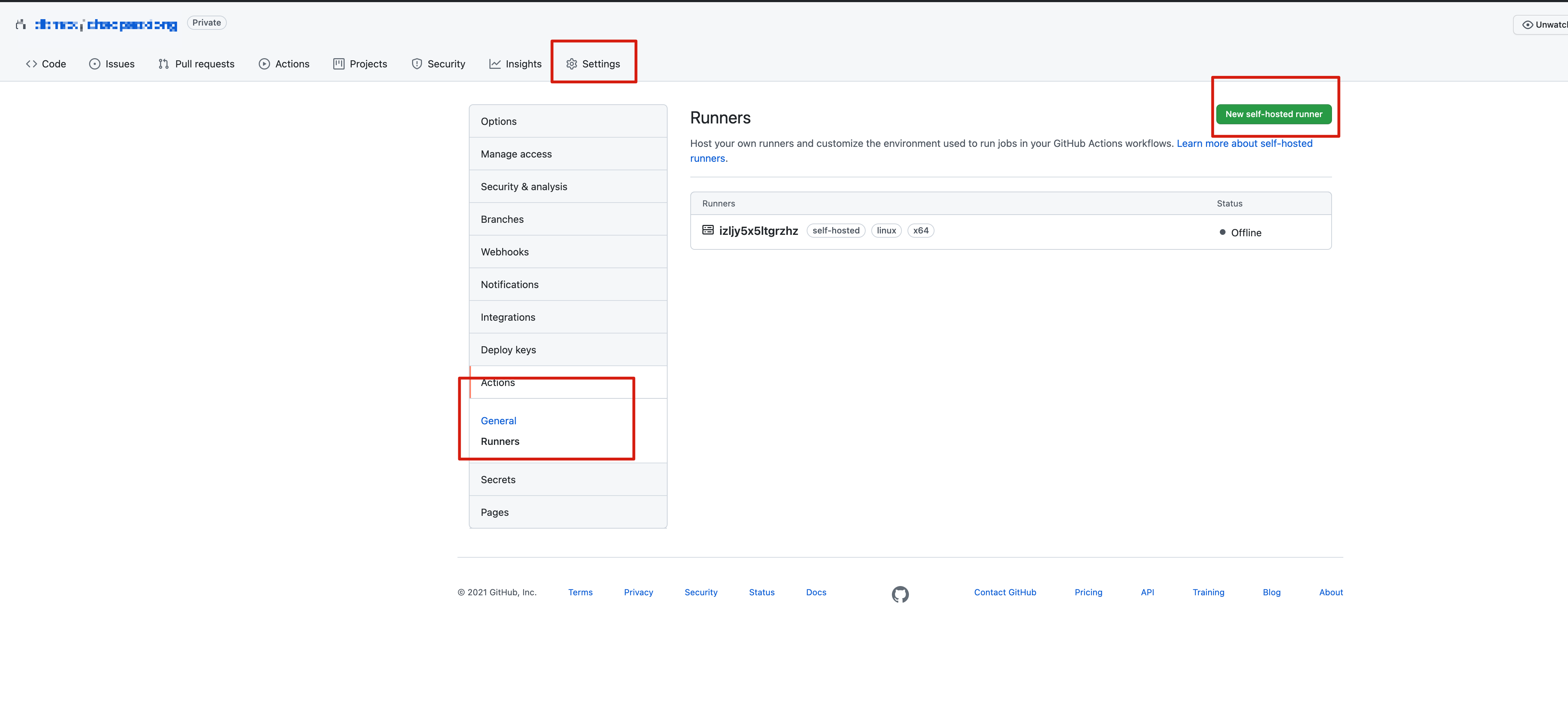This screenshot has height=701, width=1568.
Task: Select the self-hosted label on the runner
Action: [836, 230]
